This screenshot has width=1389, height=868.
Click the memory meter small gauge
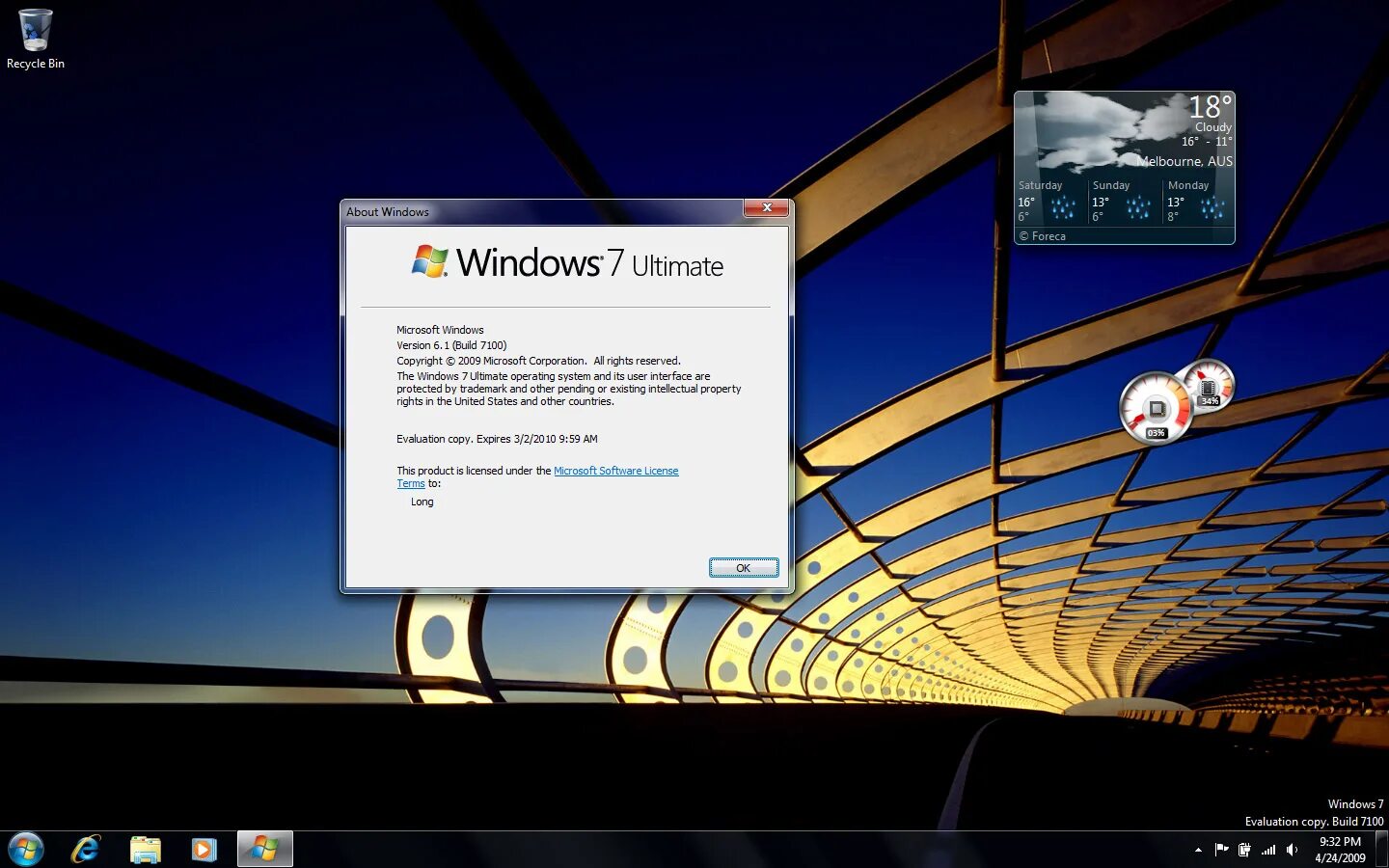tap(1210, 385)
